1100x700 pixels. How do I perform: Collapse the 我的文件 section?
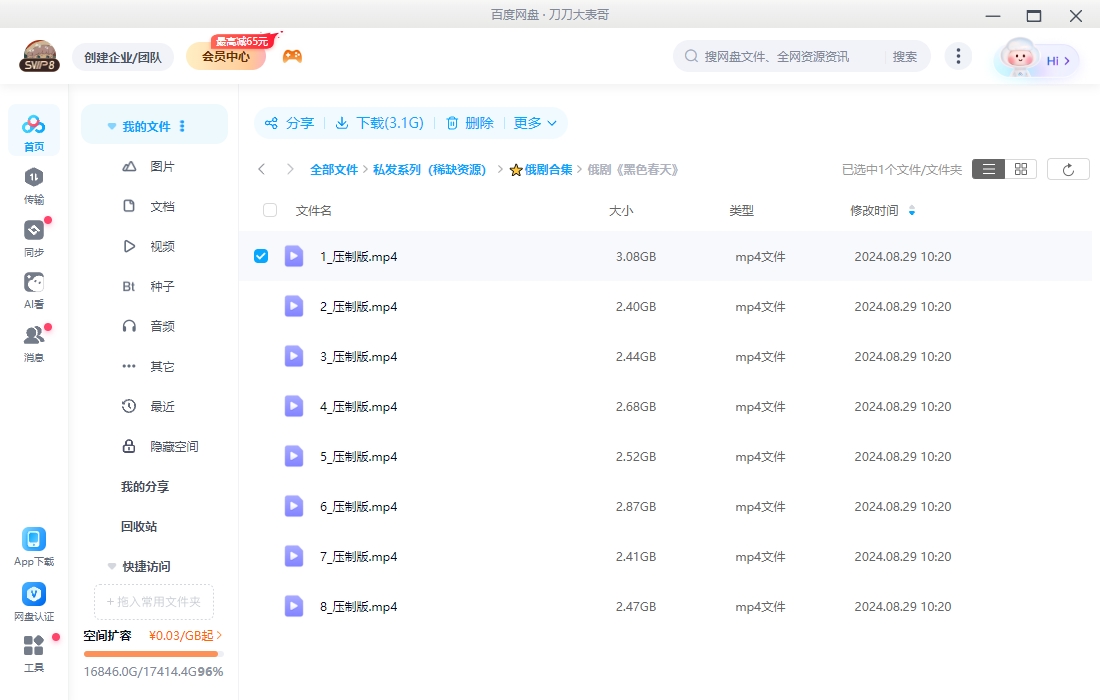click(x=111, y=125)
